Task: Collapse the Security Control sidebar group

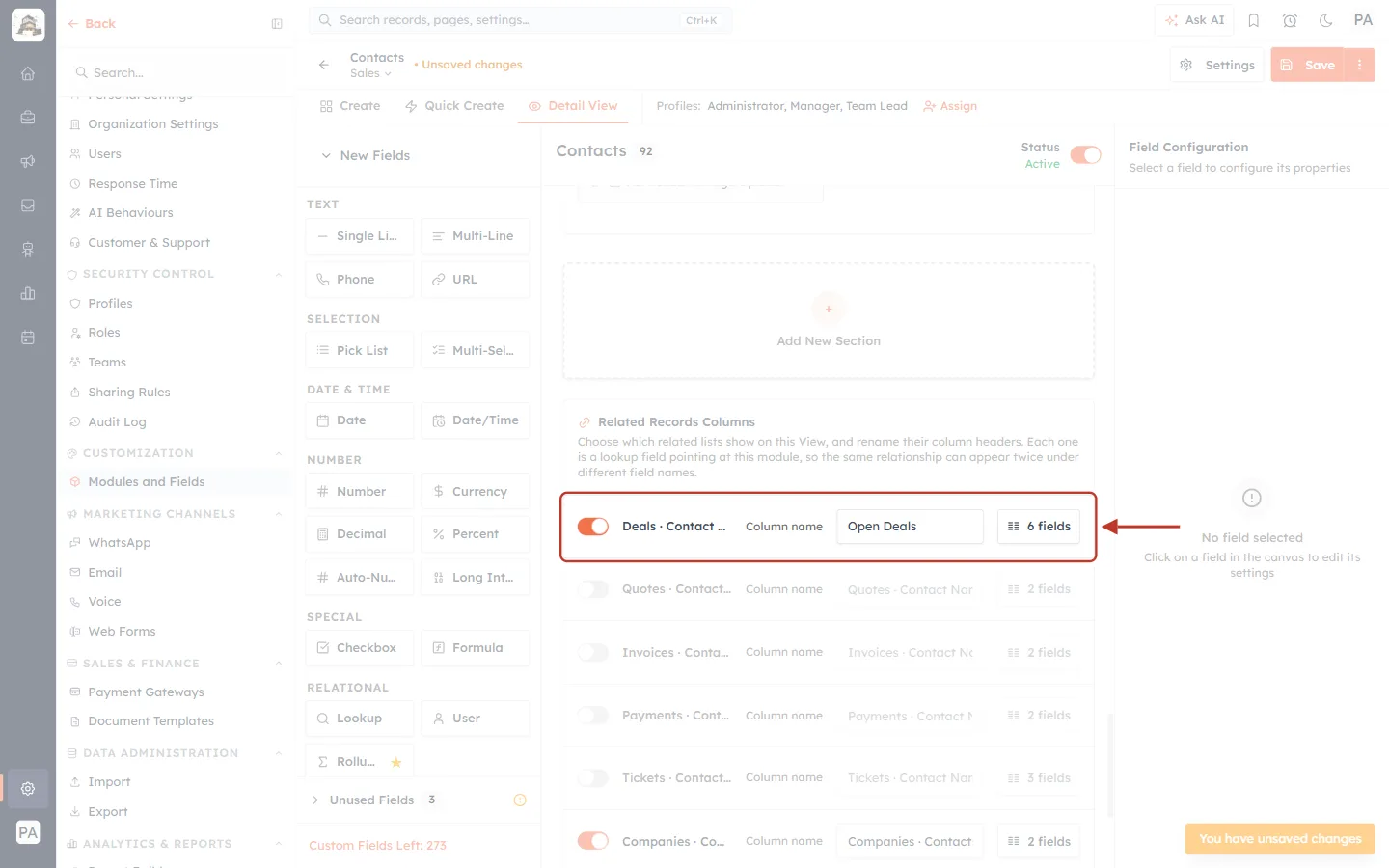Action: tap(278, 274)
